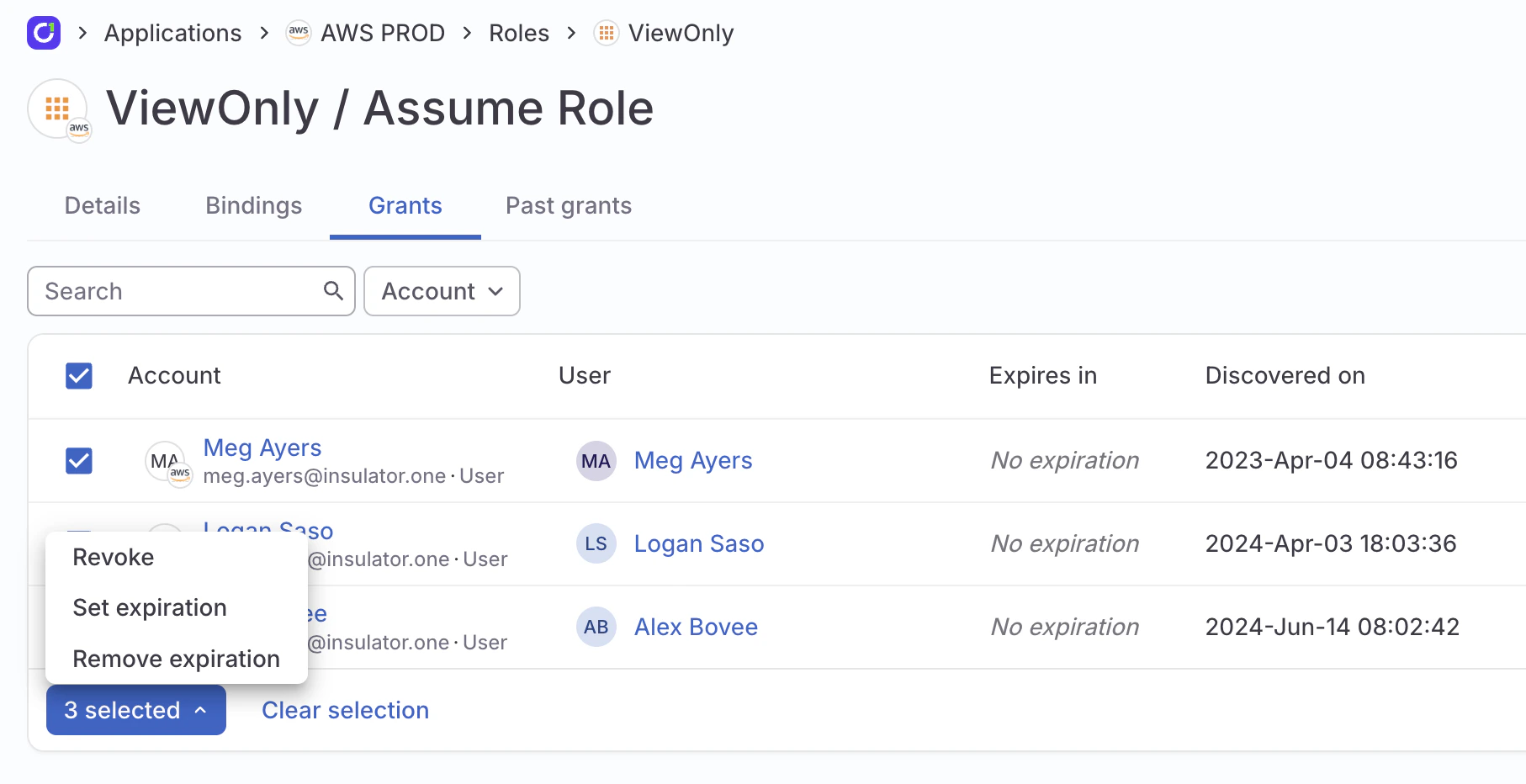The width and height of the screenshot is (1526, 784).
Task: Choose Revoke from the actions menu
Action: 114,557
